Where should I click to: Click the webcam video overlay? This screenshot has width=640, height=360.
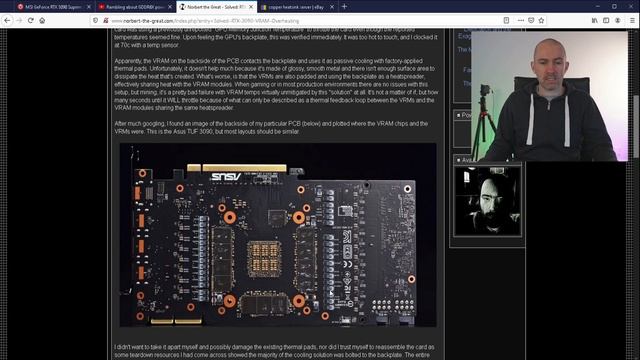click(x=549, y=96)
